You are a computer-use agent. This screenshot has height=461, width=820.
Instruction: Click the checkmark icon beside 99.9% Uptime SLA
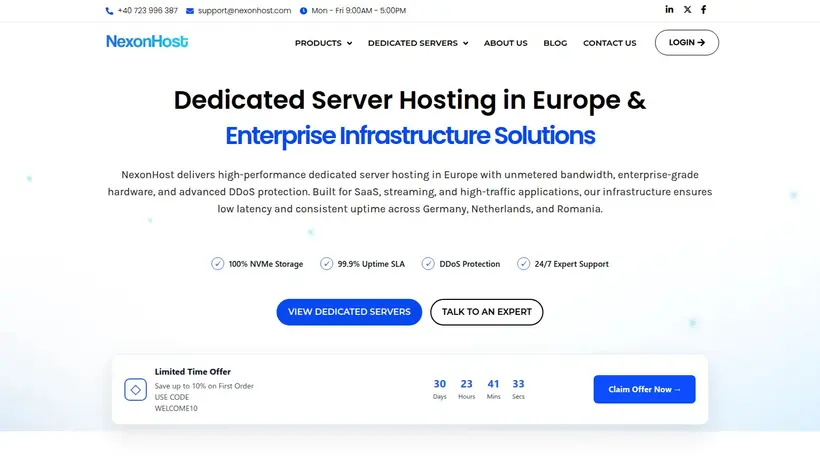click(326, 263)
